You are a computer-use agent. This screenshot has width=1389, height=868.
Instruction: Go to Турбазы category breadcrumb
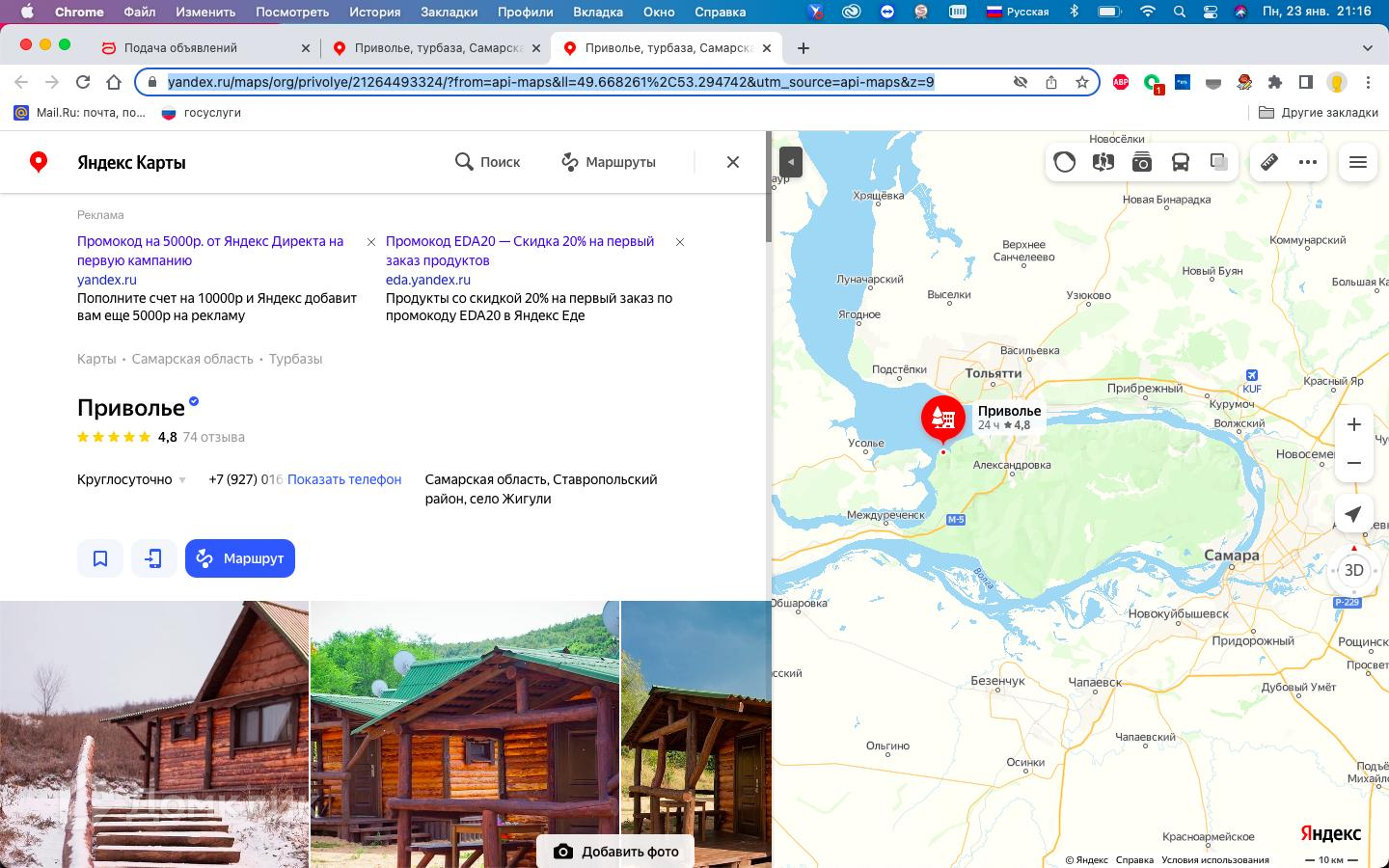pos(296,359)
